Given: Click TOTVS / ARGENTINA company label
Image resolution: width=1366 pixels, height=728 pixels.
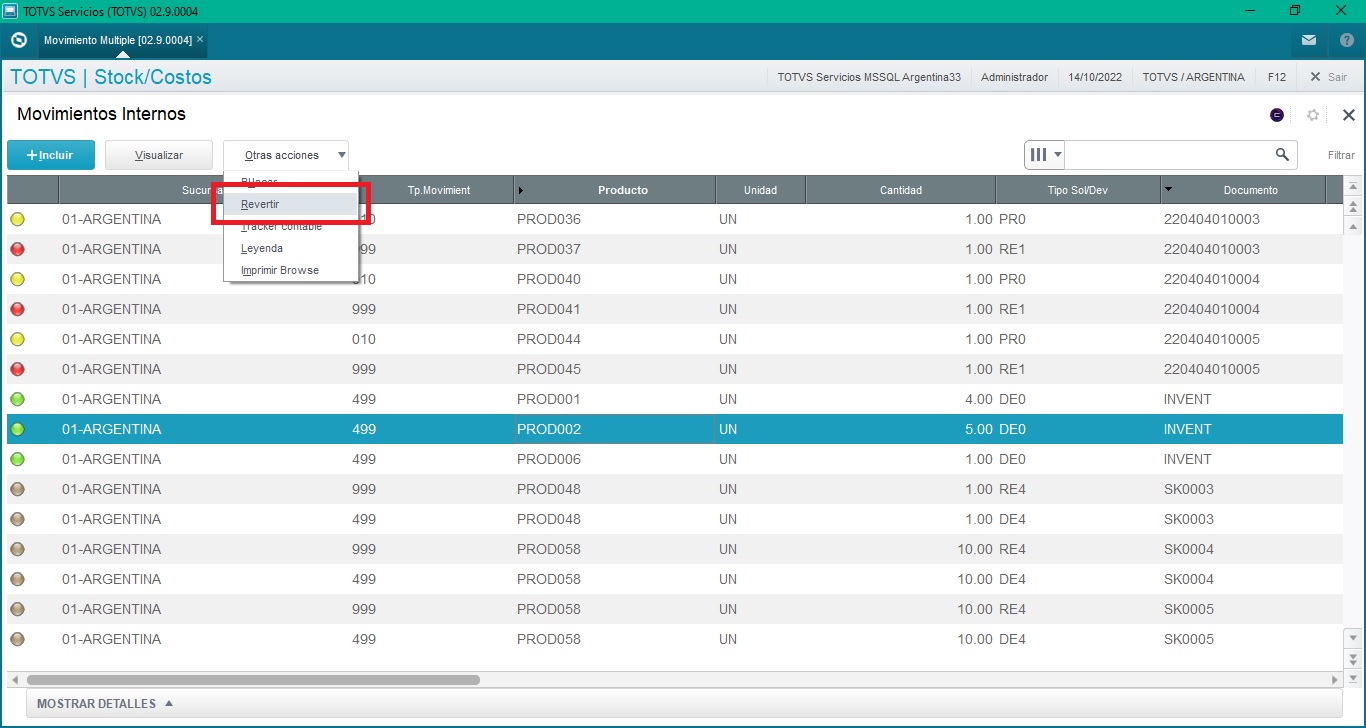Looking at the screenshot, I should pyautogui.click(x=1194, y=77).
